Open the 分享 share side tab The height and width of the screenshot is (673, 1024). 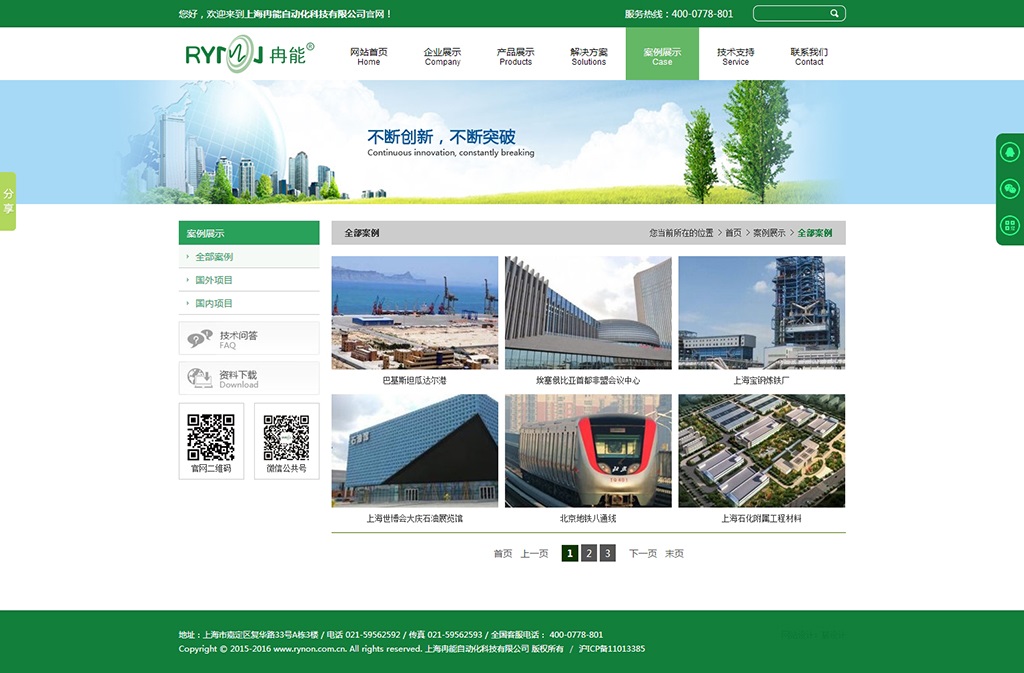coord(8,201)
